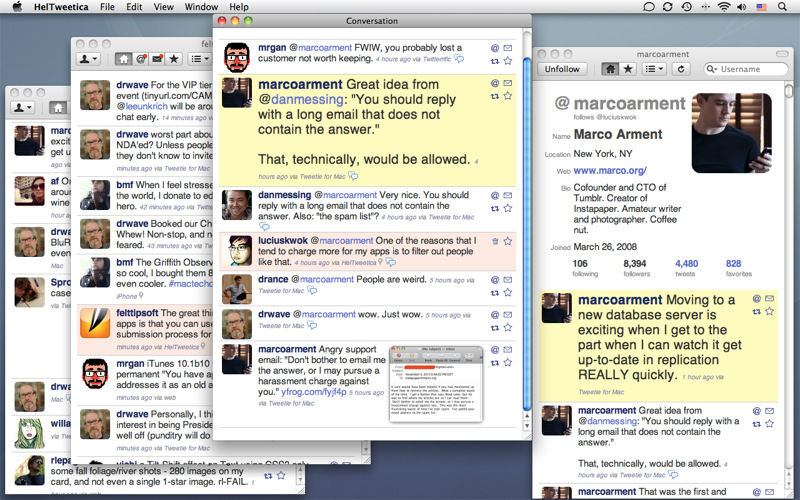Open the HelTweetica application menu
The height and width of the screenshot is (500, 800).
[61, 7]
